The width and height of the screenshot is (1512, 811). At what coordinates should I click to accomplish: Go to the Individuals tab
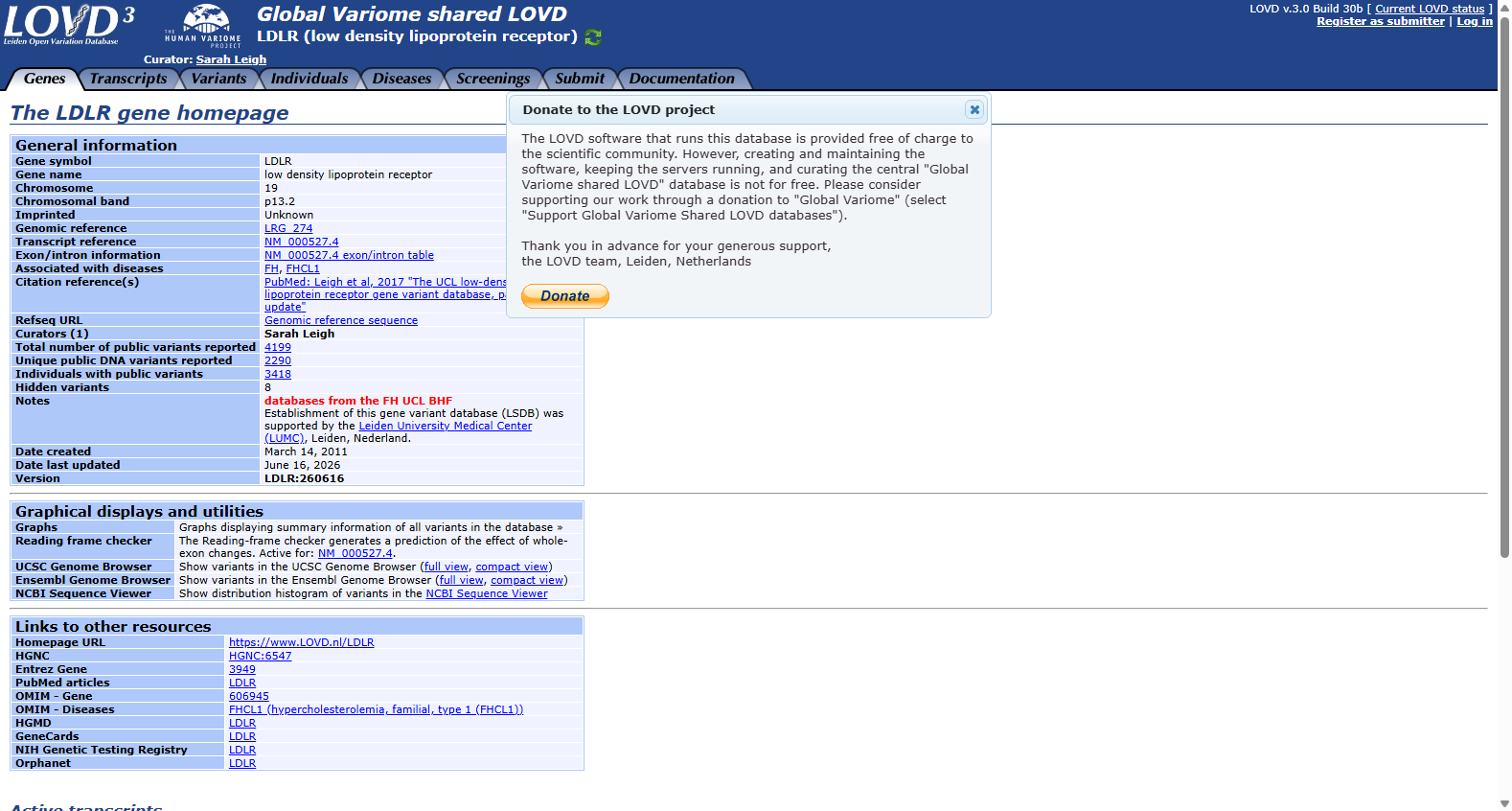tap(309, 79)
